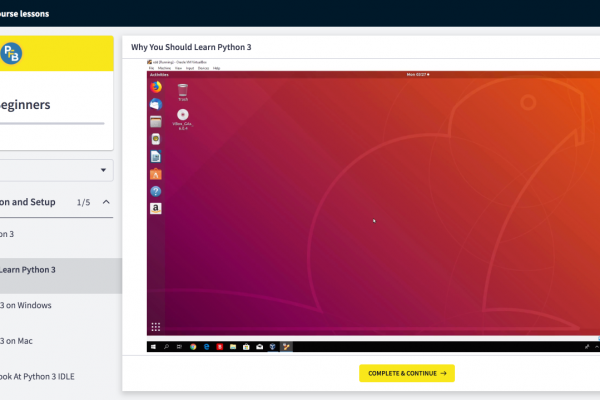
Task: Launch Ubuntu Software store from dock
Action: [x=156, y=174]
